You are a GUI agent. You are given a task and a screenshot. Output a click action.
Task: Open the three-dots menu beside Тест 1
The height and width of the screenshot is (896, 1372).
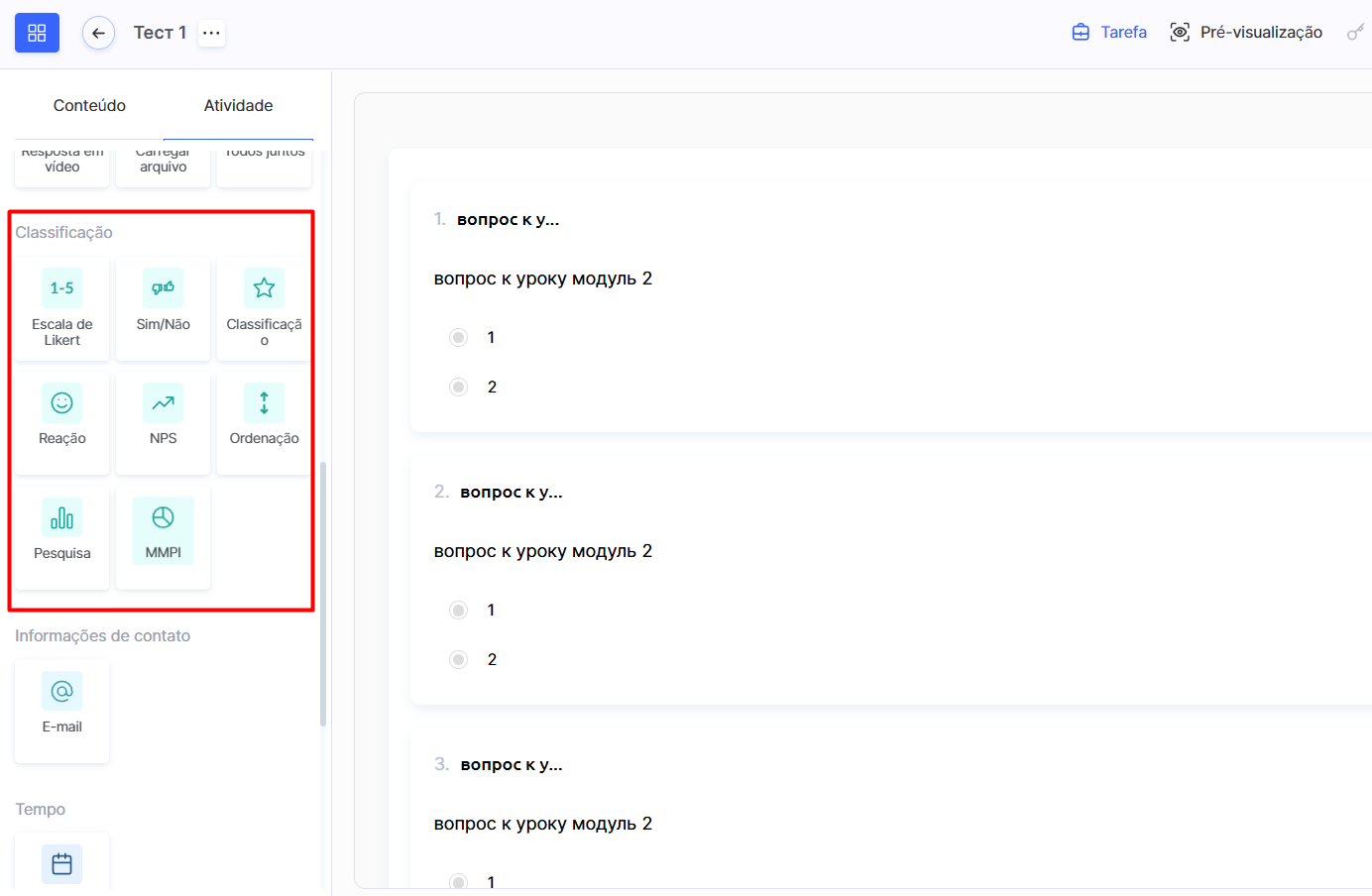211,33
